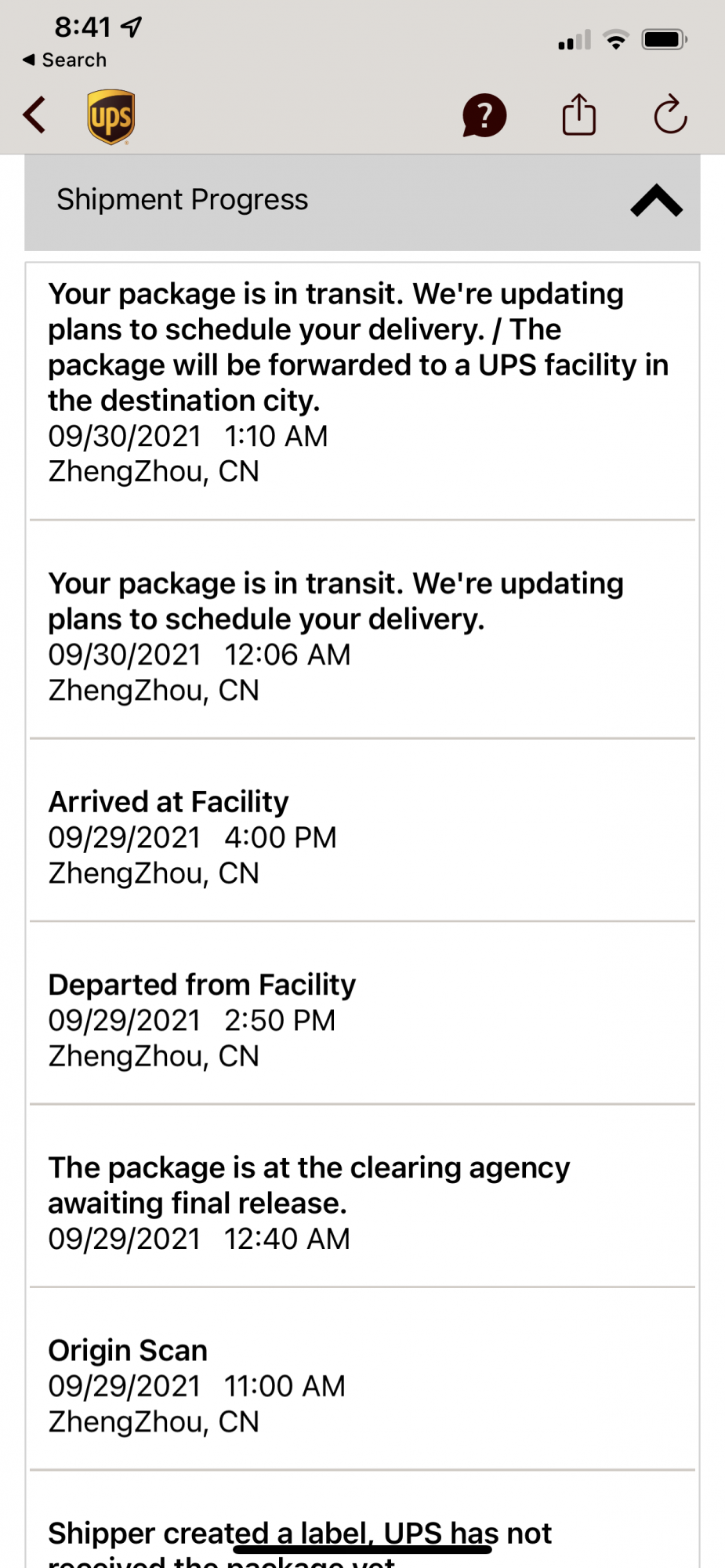Tap the Wi-Fi status icon

[x=617, y=39]
